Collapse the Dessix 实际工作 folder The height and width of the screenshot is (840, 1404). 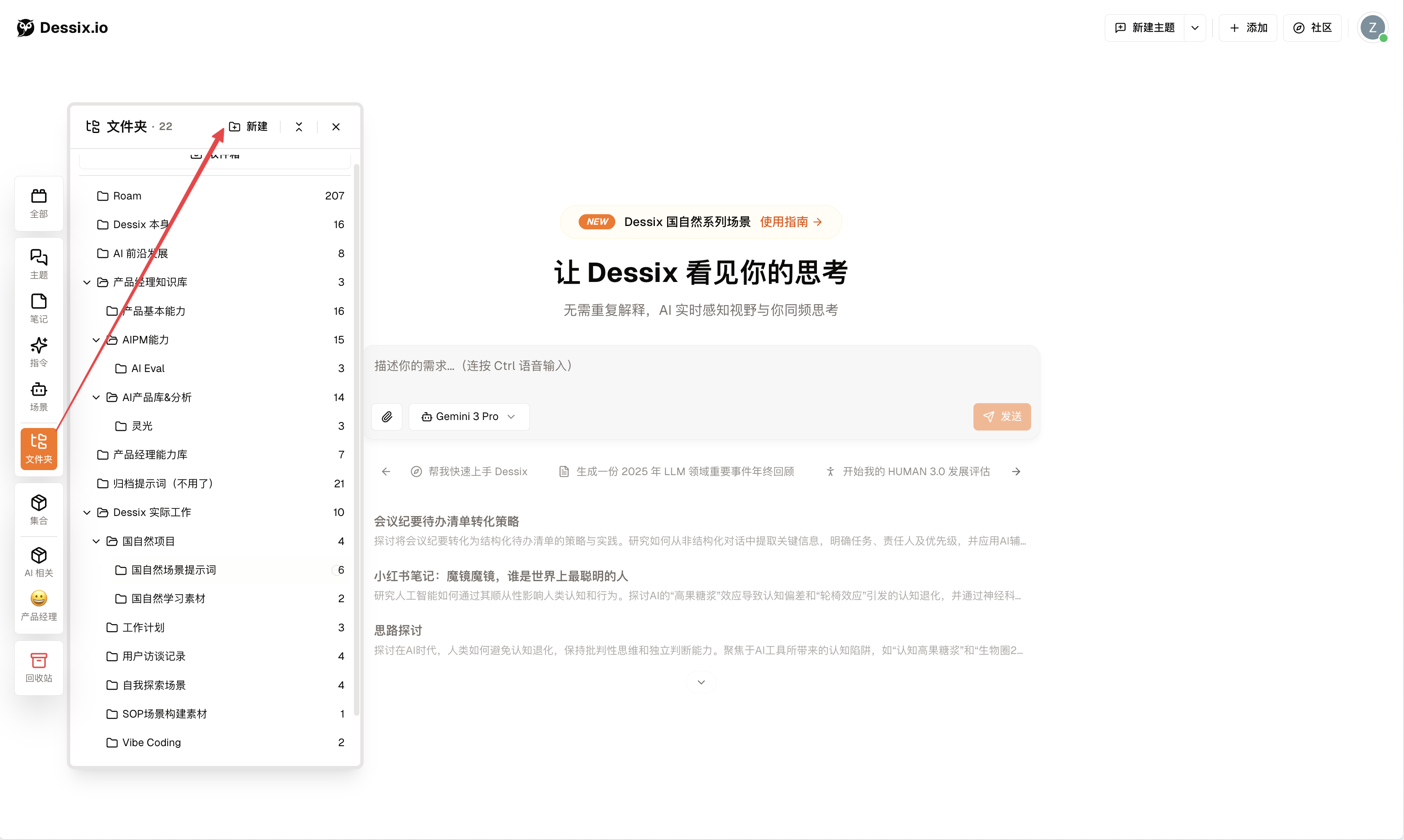[x=87, y=512]
